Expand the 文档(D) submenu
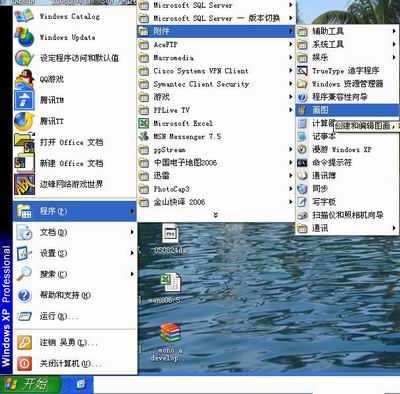Viewport: 400px width, 394px height. click(75, 232)
